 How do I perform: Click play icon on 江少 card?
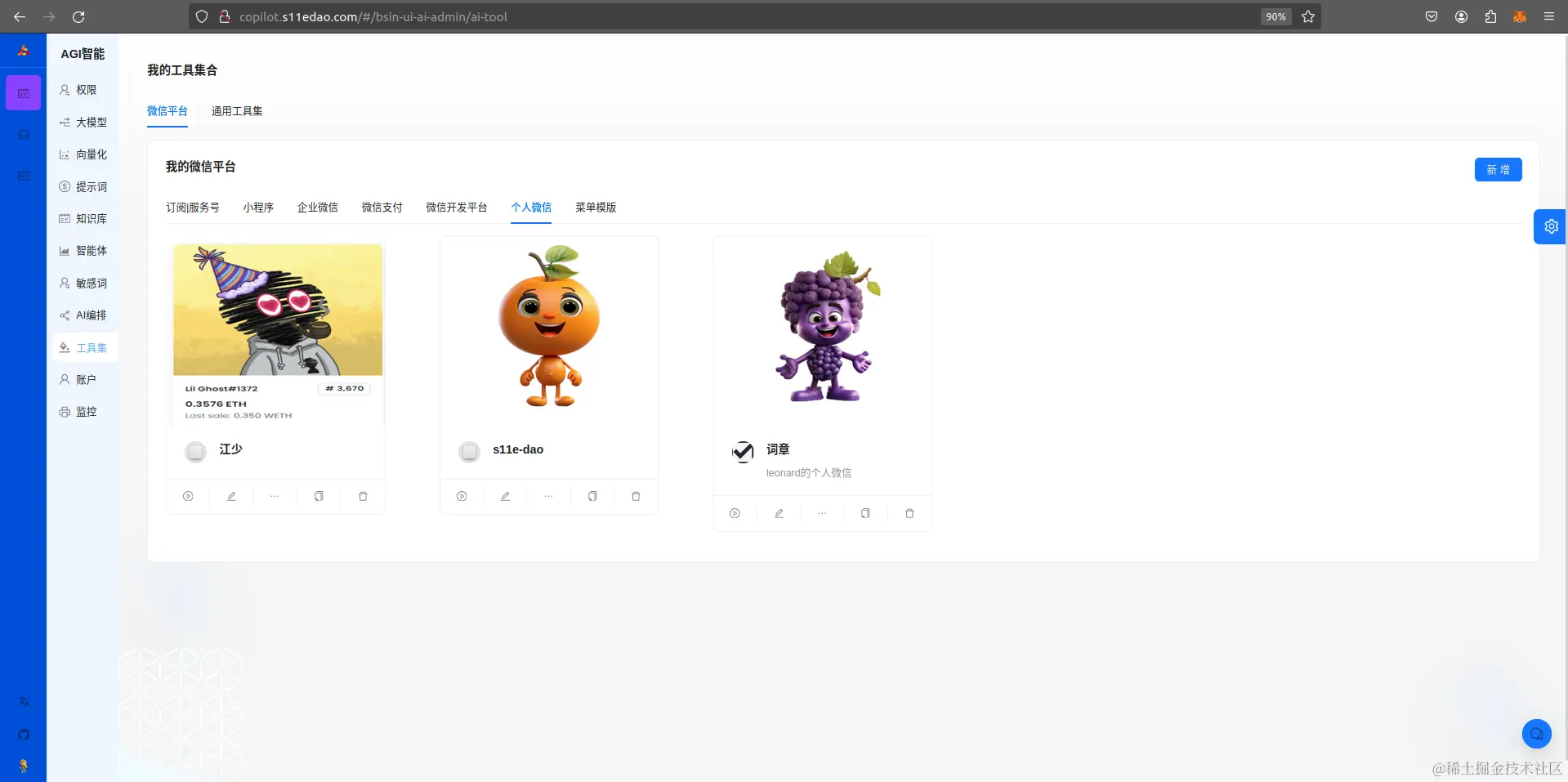pos(188,496)
